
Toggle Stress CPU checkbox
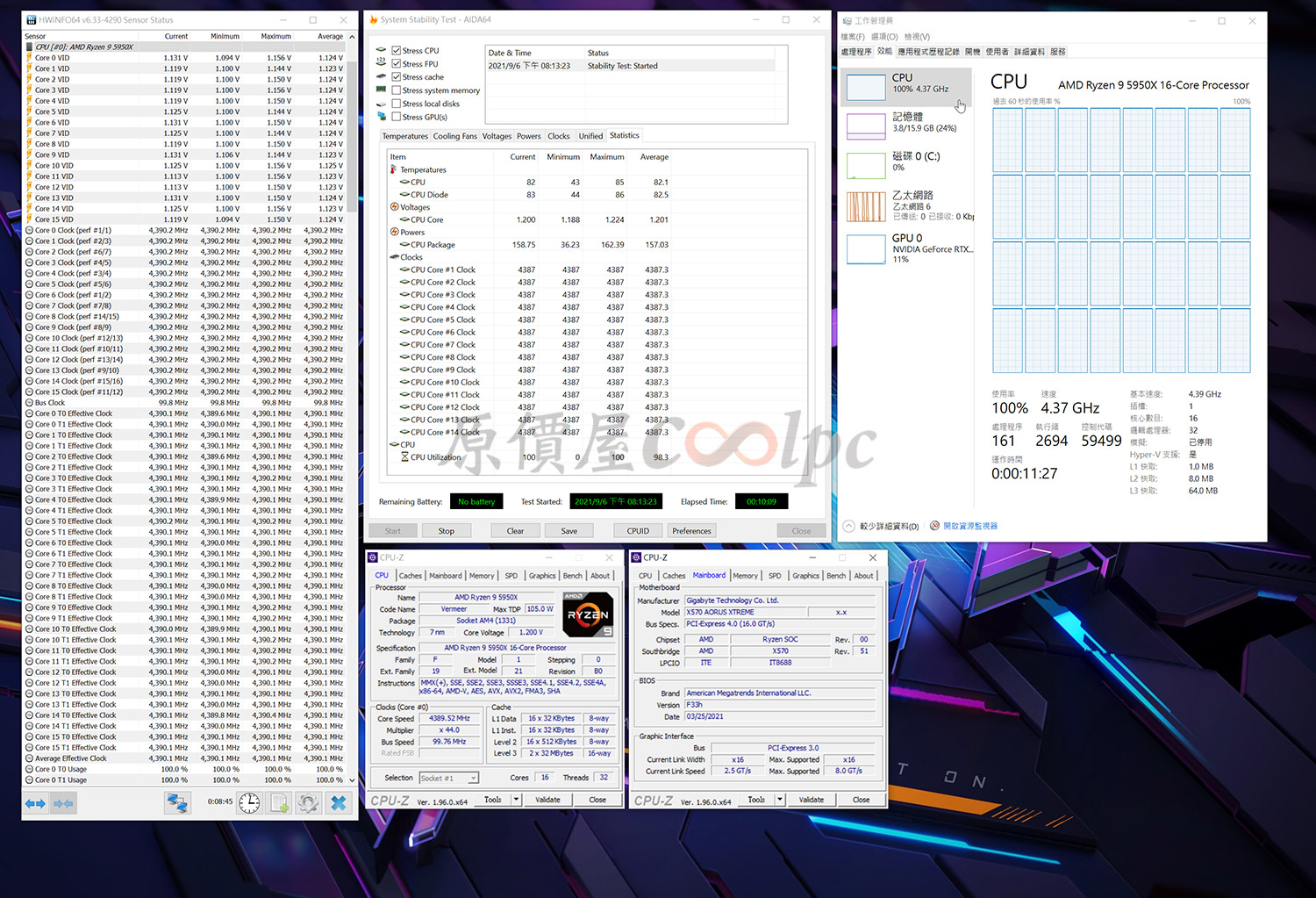(x=396, y=50)
